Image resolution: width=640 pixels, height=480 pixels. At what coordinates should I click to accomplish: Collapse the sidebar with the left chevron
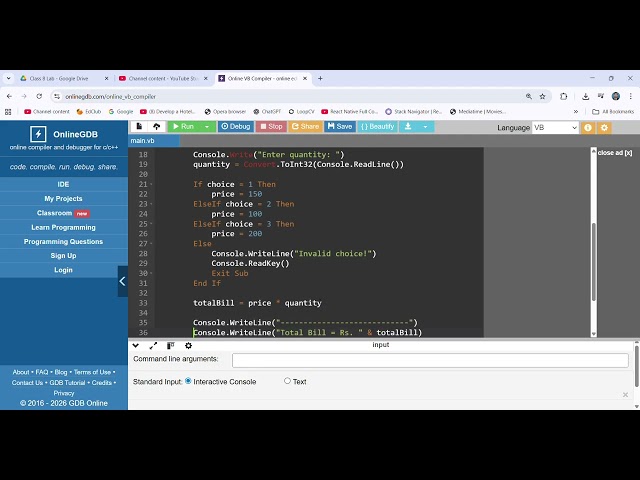(x=122, y=281)
